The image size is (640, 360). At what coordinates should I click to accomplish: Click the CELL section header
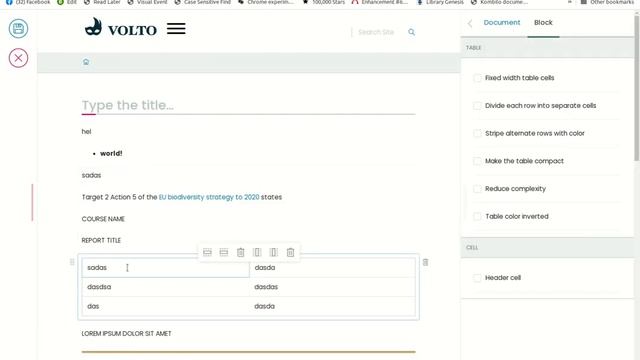547,247
